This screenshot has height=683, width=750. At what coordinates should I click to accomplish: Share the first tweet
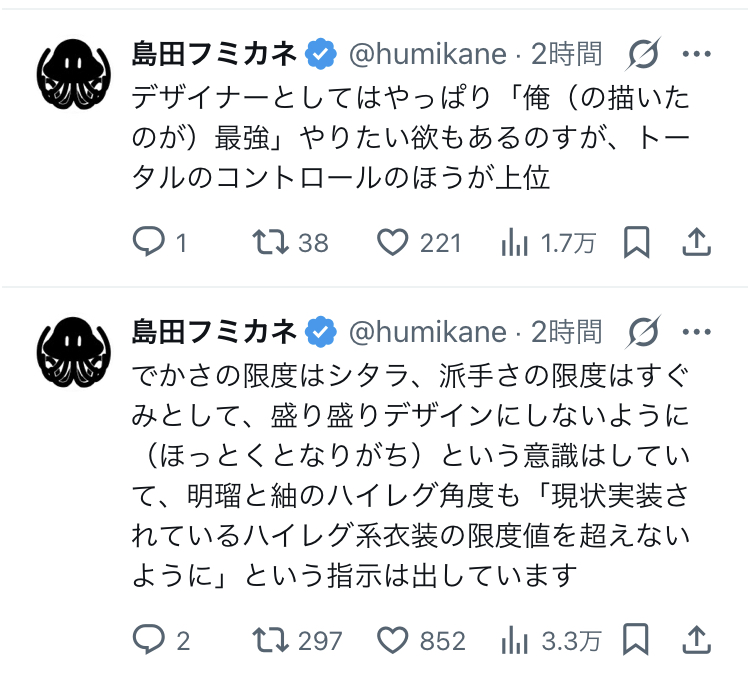696,242
